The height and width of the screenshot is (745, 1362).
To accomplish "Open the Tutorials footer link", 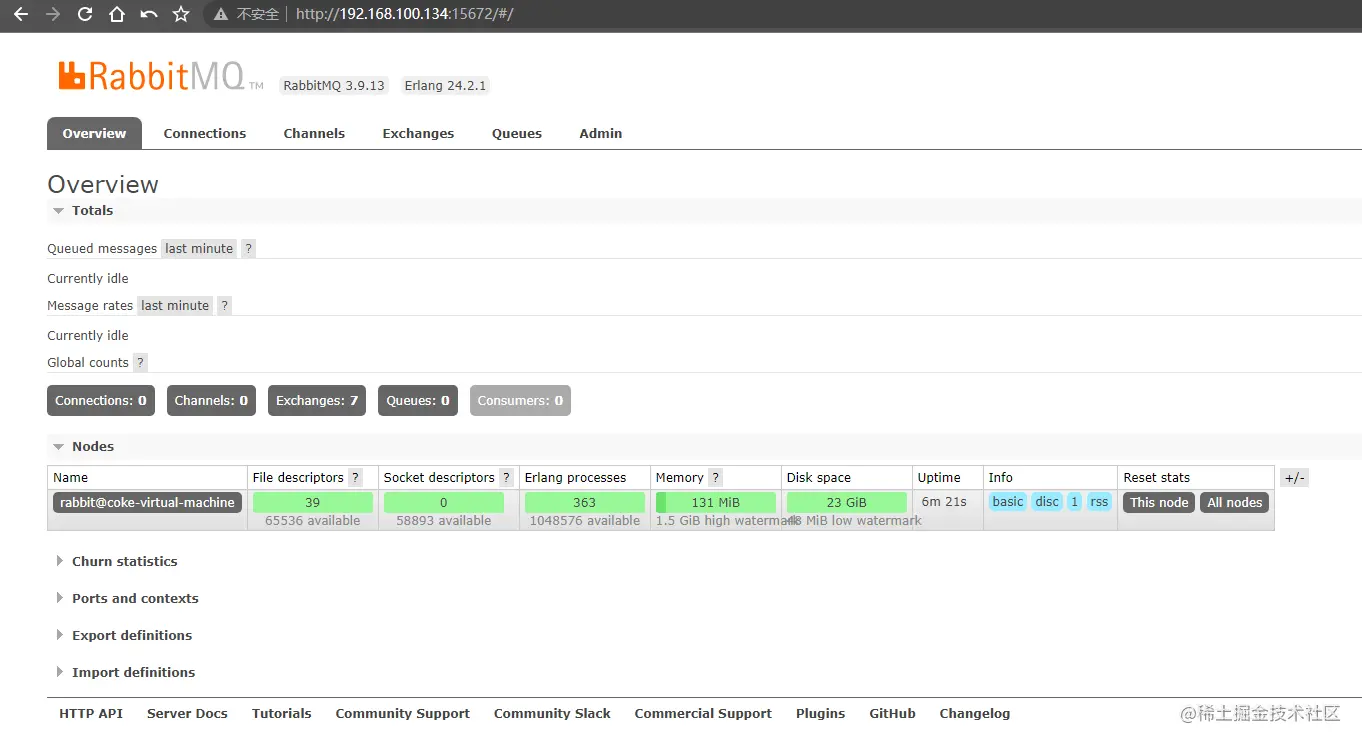I will click(x=282, y=714).
